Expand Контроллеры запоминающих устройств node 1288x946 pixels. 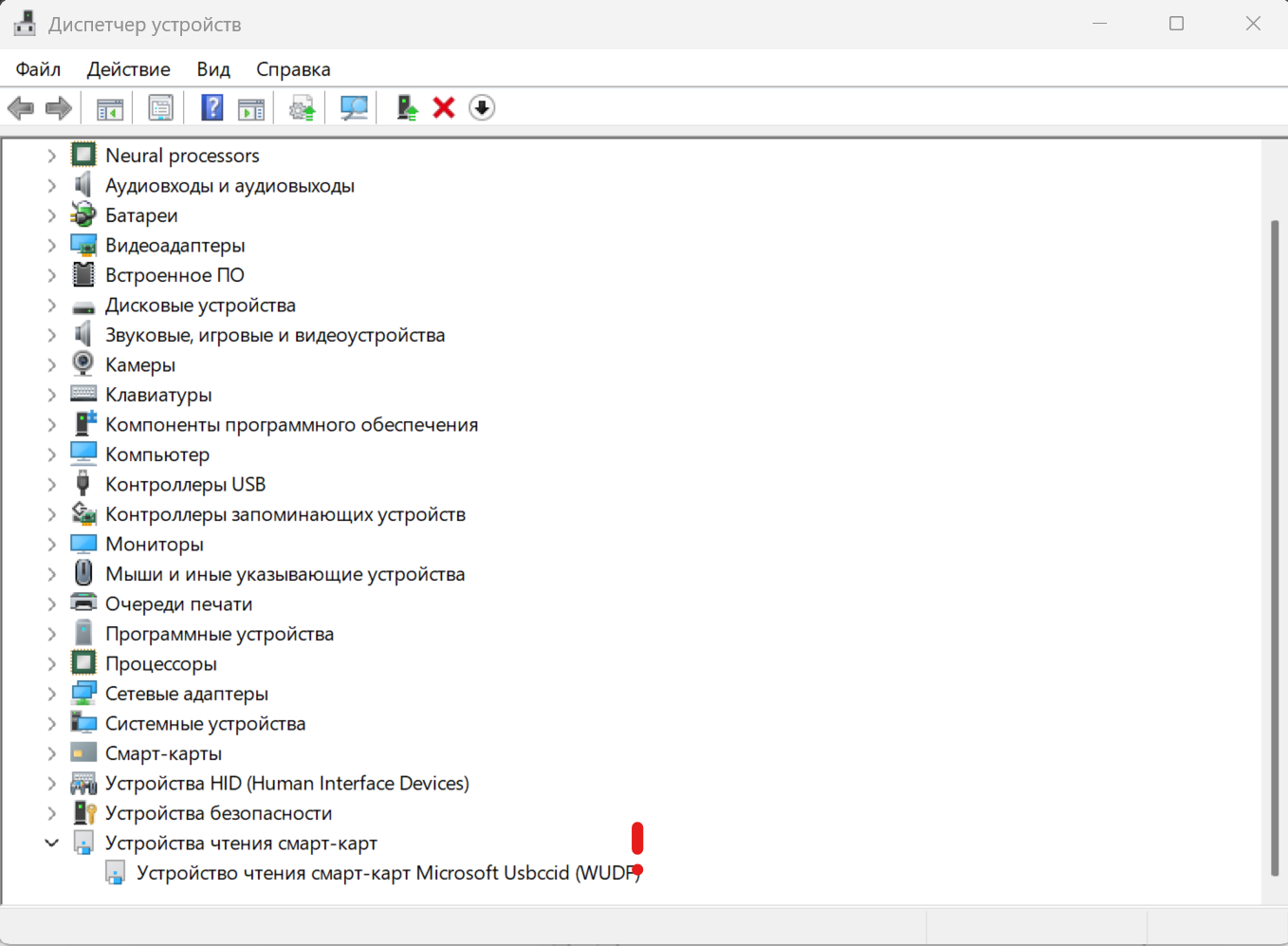coord(52,514)
